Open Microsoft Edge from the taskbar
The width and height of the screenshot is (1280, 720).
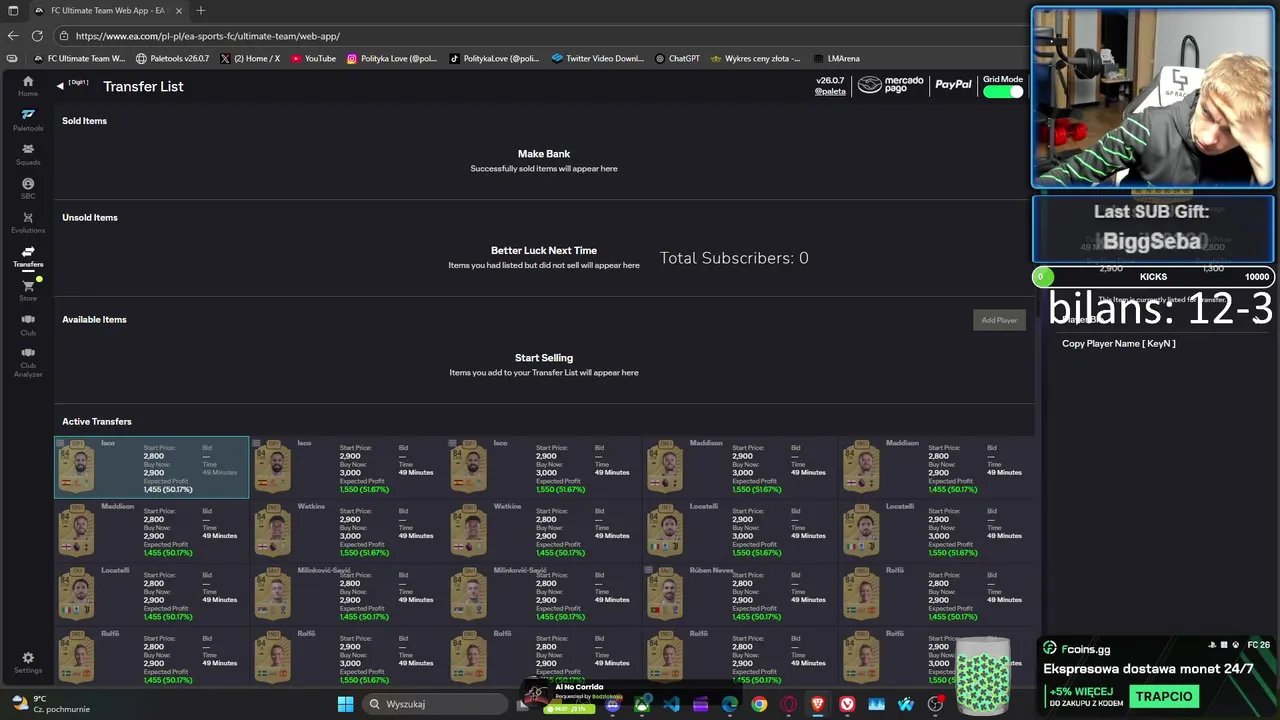pyautogui.click(x=729, y=704)
